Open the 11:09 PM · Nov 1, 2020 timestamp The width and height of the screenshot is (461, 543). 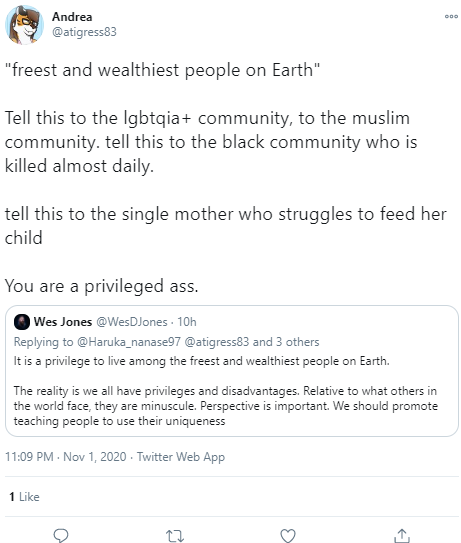[x=65, y=456]
